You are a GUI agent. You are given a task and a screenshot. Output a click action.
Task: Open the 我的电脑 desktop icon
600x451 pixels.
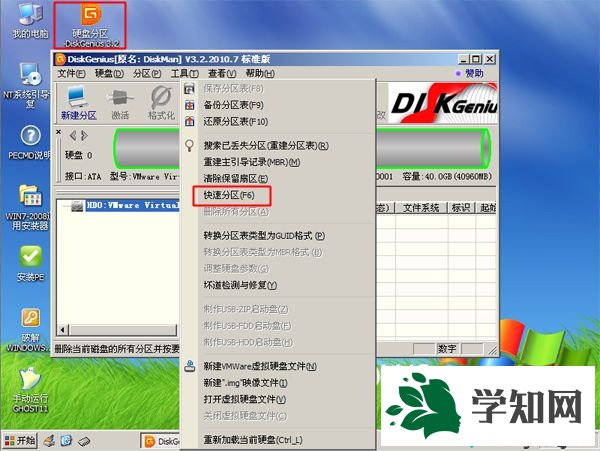click(30, 21)
